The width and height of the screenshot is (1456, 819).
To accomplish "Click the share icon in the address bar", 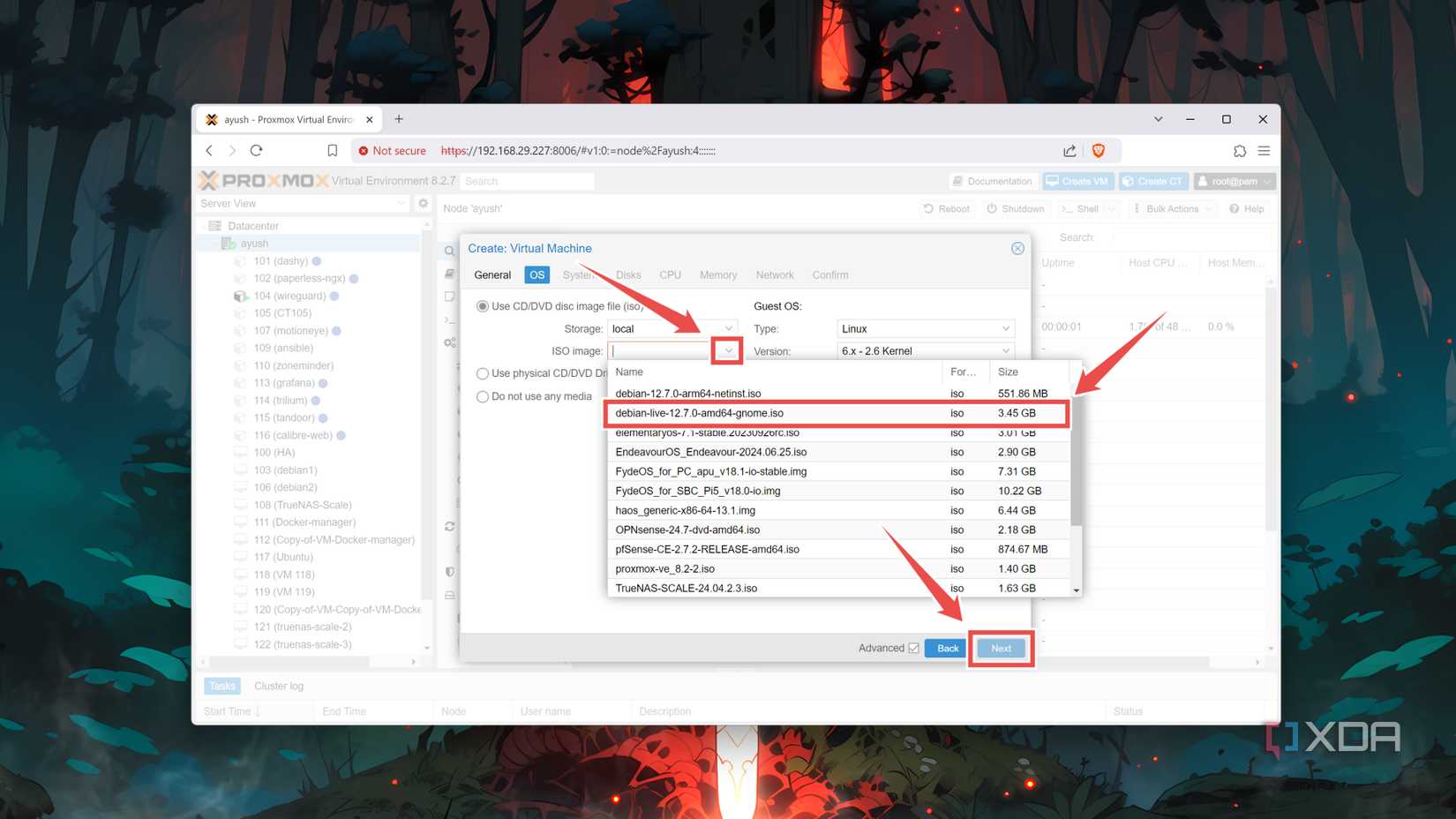I will (1069, 151).
